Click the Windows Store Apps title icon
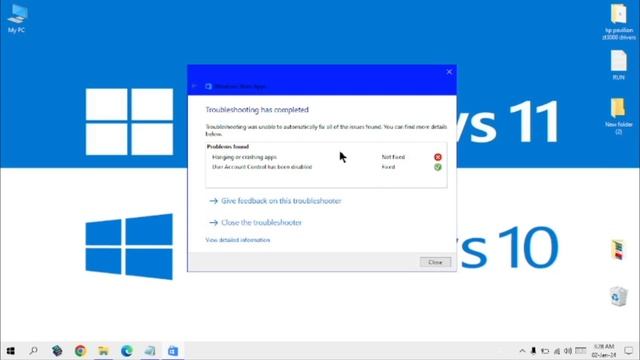Screen dimensions: 640x360 click(209, 86)
